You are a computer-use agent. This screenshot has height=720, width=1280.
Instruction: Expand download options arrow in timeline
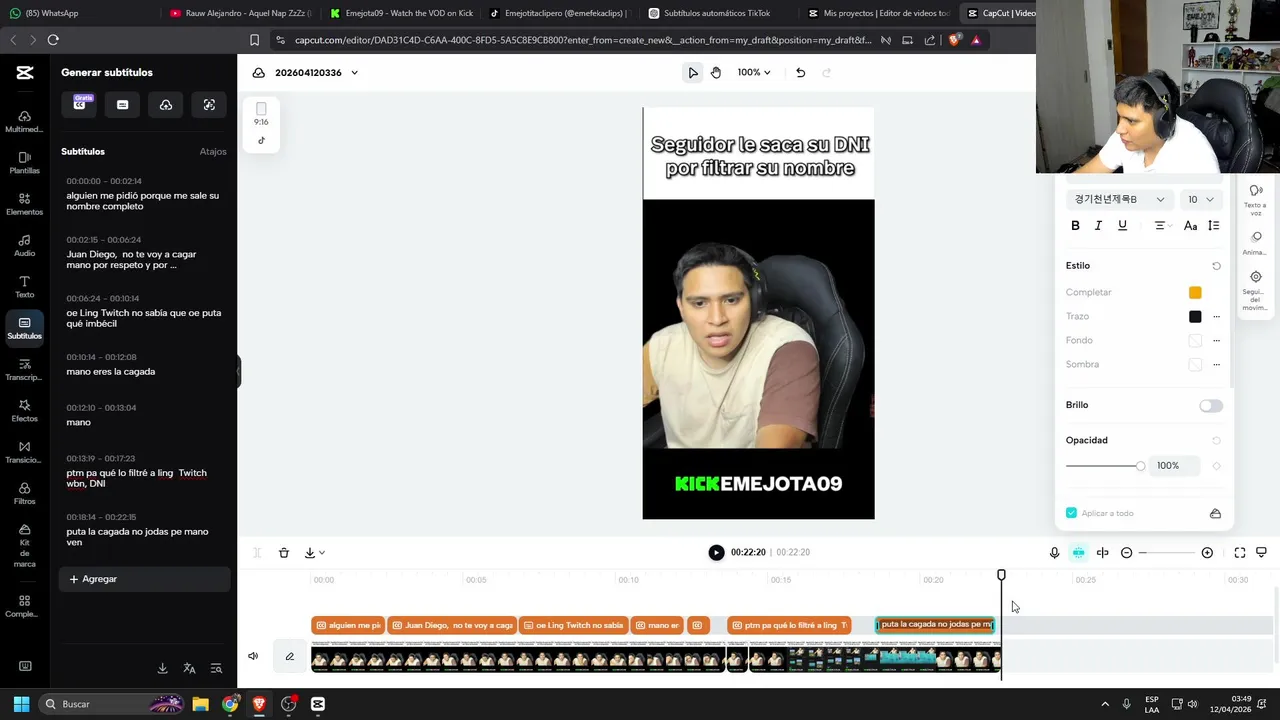[x=321, y=553]
